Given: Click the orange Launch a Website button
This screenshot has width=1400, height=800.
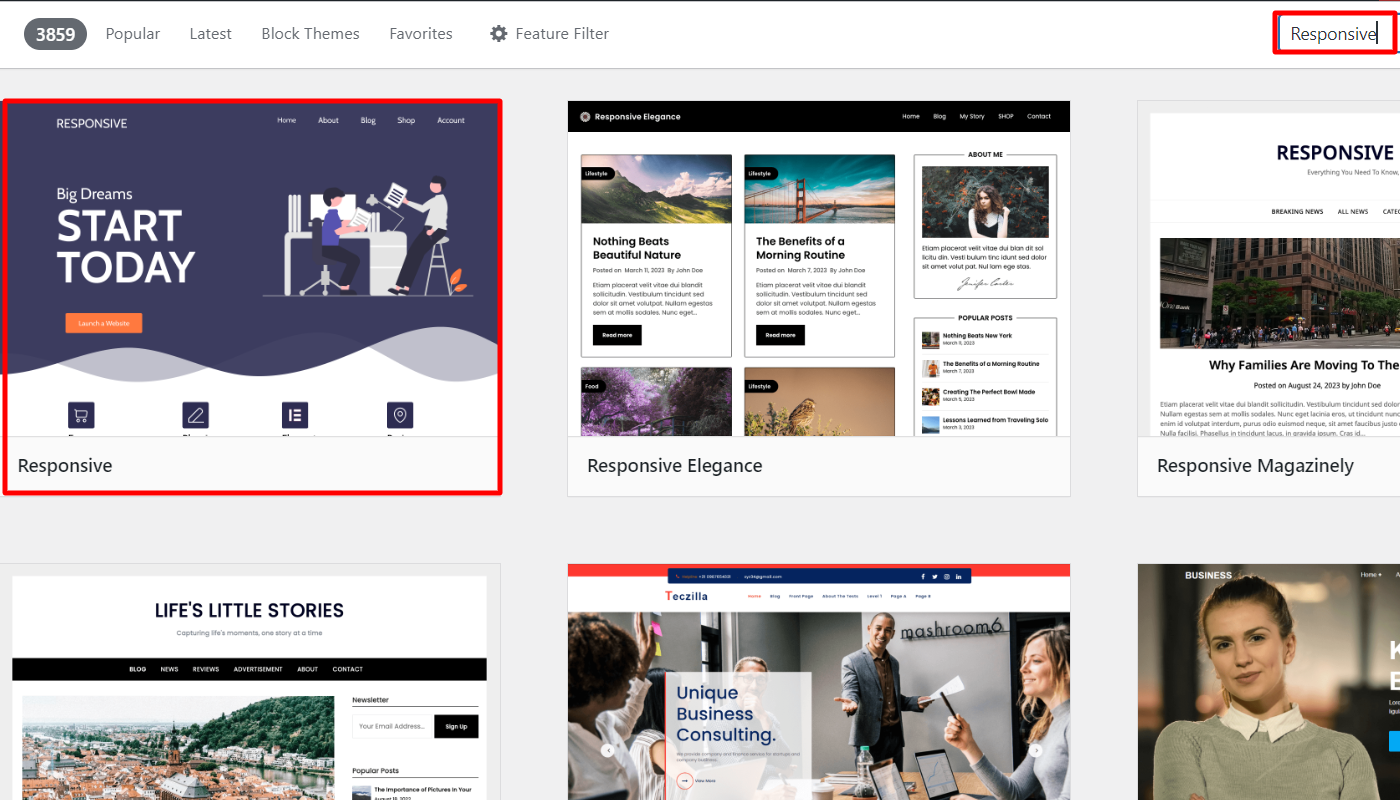Looking at the screenshot, I should pyautogui.click(x=104, y=323).
